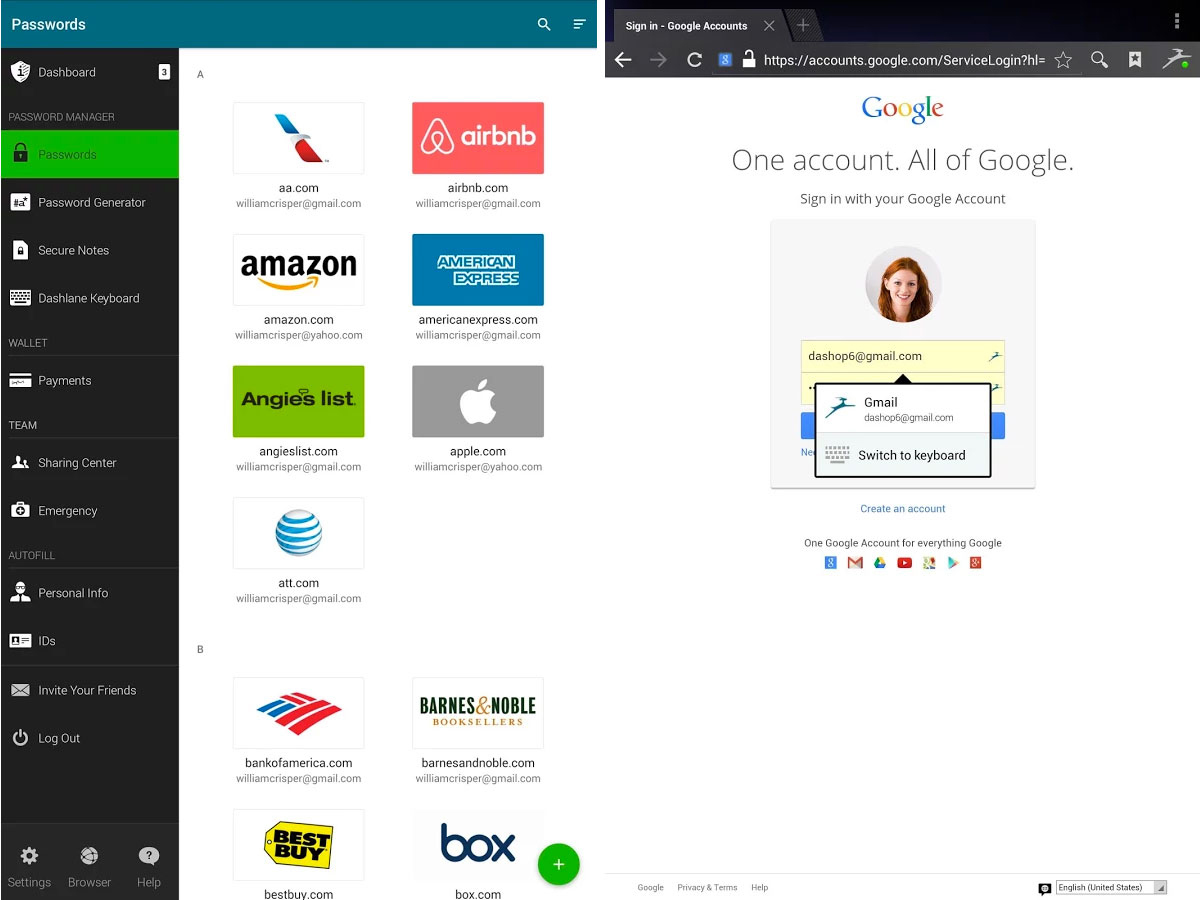Screen dimensions: 1200x900
Task: Click the Google Play services icon
Action: (953, 563)
